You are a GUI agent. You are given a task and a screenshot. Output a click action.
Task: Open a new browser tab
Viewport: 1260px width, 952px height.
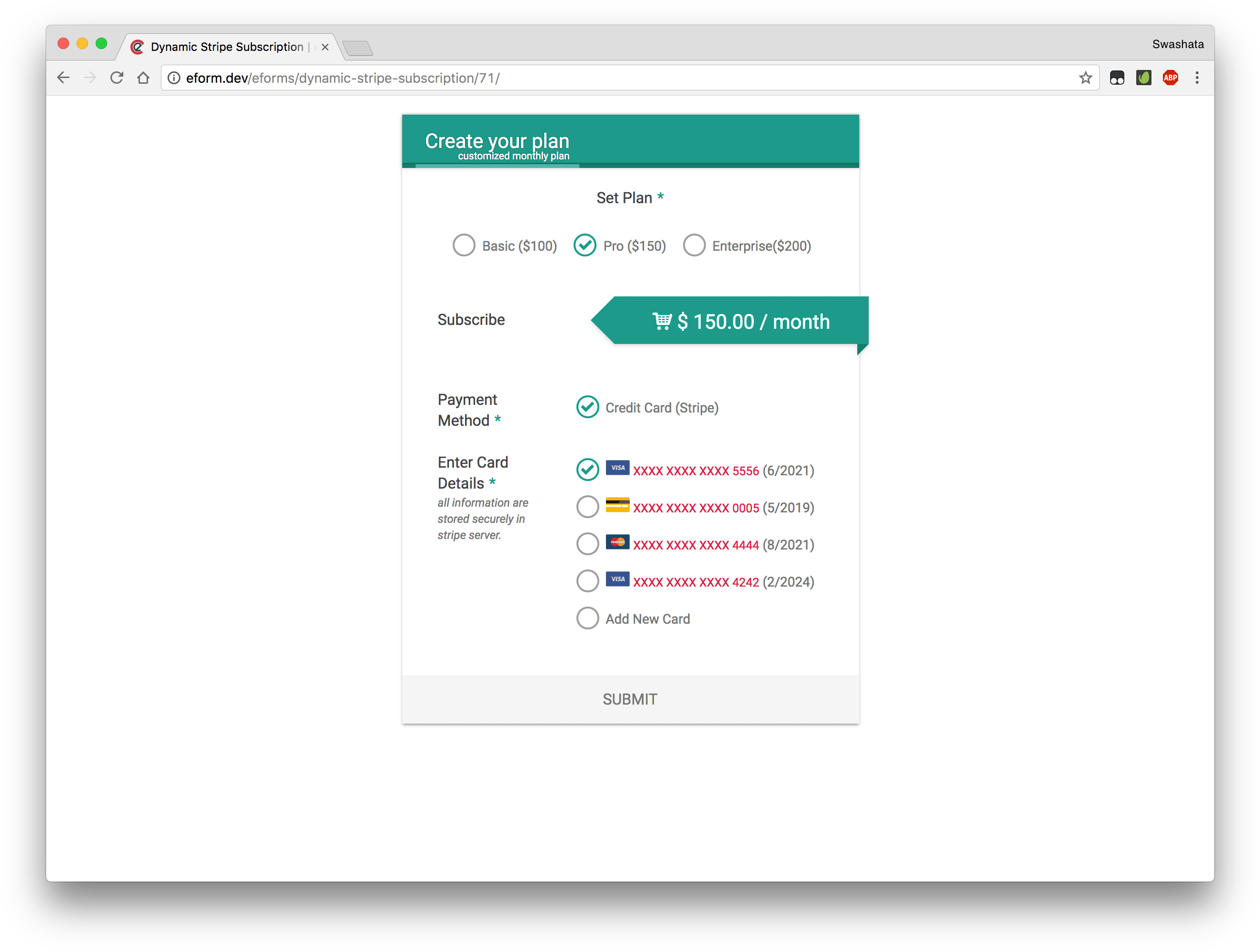pyautogui.click(x=357, y=48)
